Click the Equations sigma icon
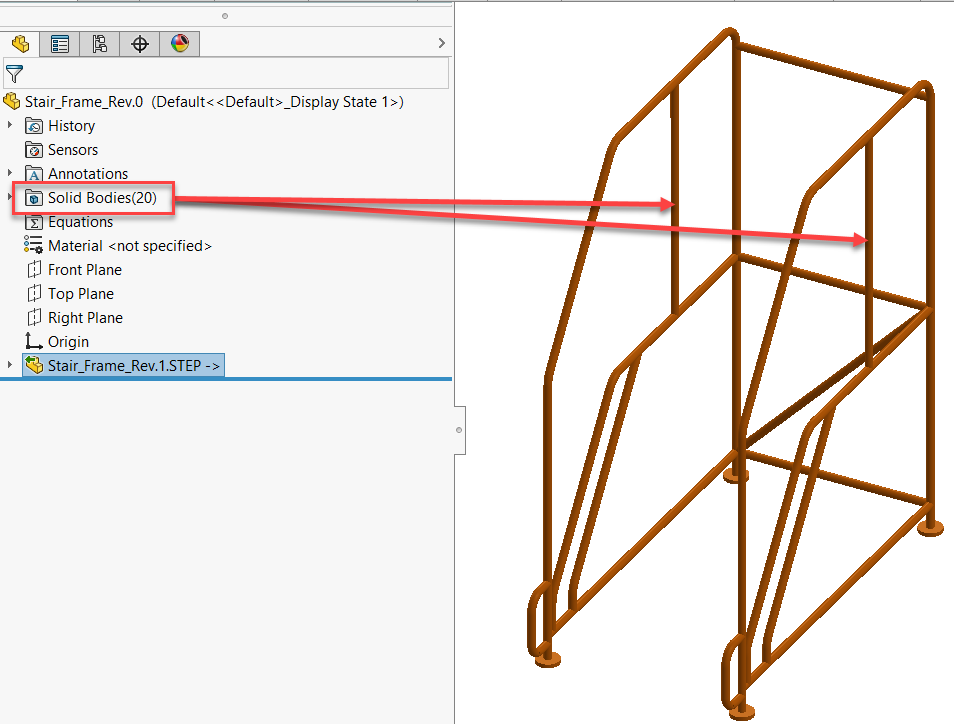 (34, 222)
